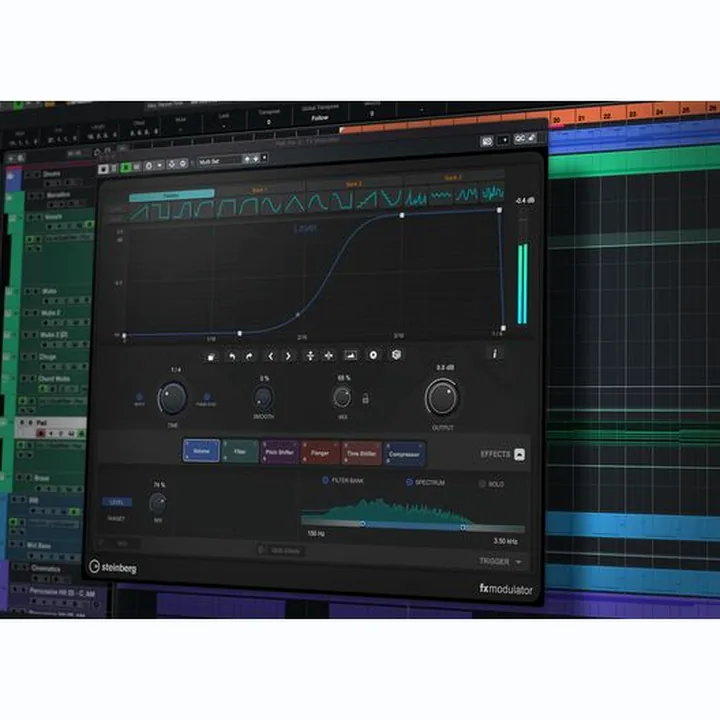Open the small dropdown after preset arrows
The image size is (720, 720).
pyautogui.click(x=264, y=158)
